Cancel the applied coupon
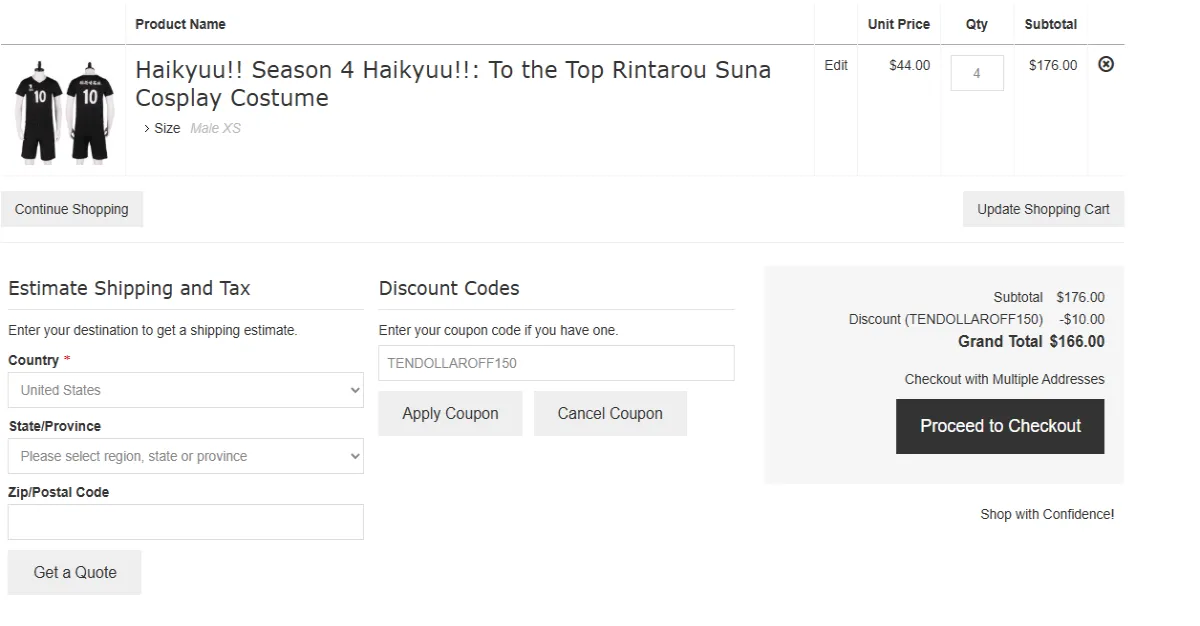 point(610,413)
